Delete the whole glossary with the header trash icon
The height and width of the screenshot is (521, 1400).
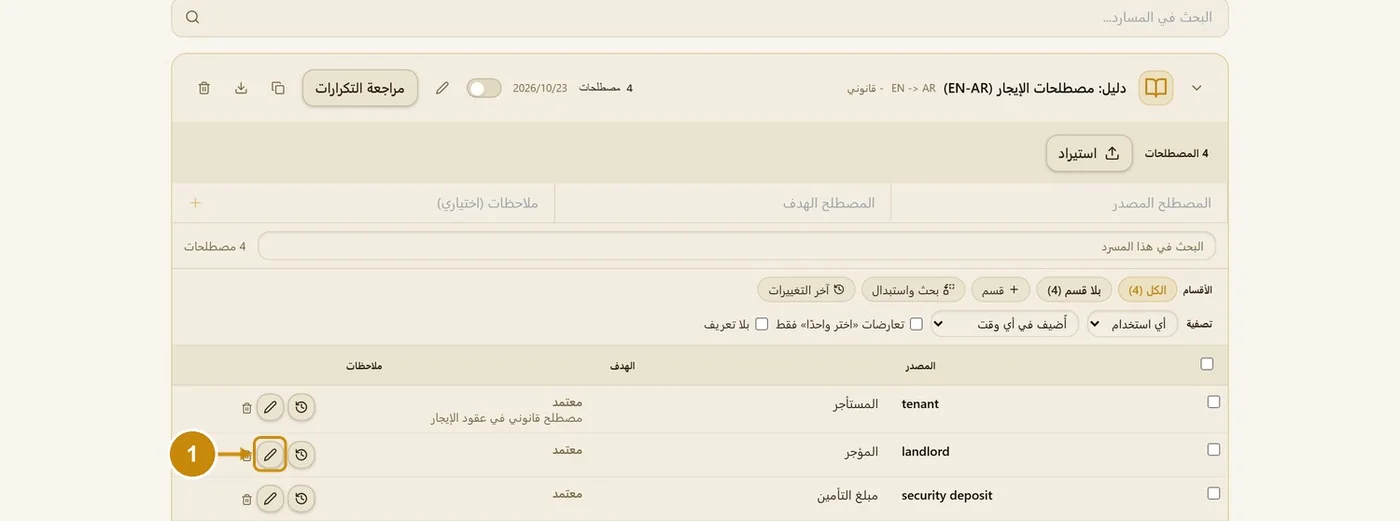(x=204, y=88)
